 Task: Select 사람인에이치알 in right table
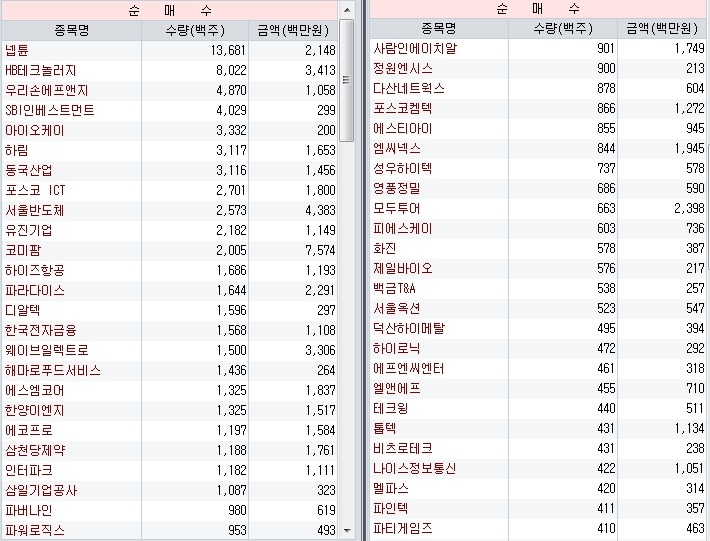415,48
